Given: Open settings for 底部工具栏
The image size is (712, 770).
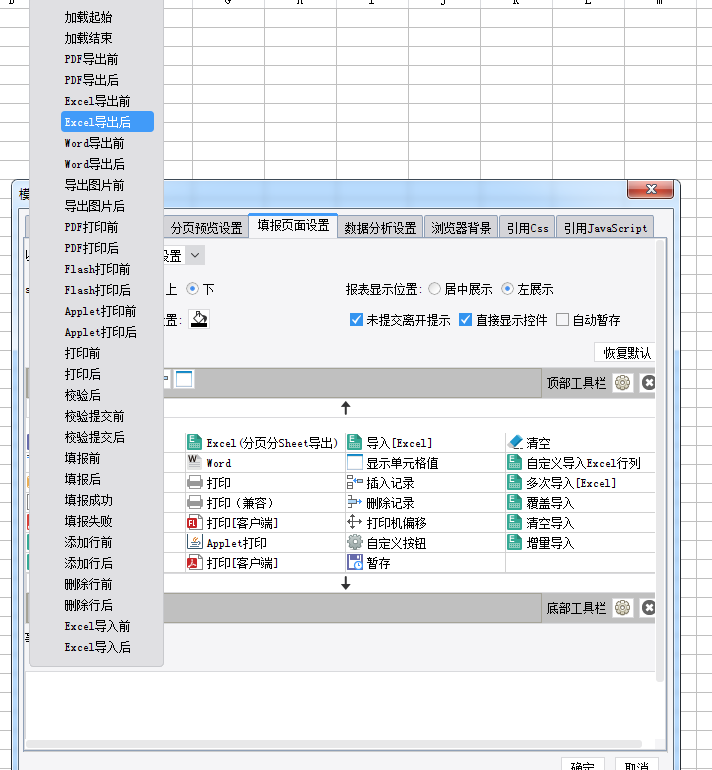Looking at the screenshot, I should (622, 608).
